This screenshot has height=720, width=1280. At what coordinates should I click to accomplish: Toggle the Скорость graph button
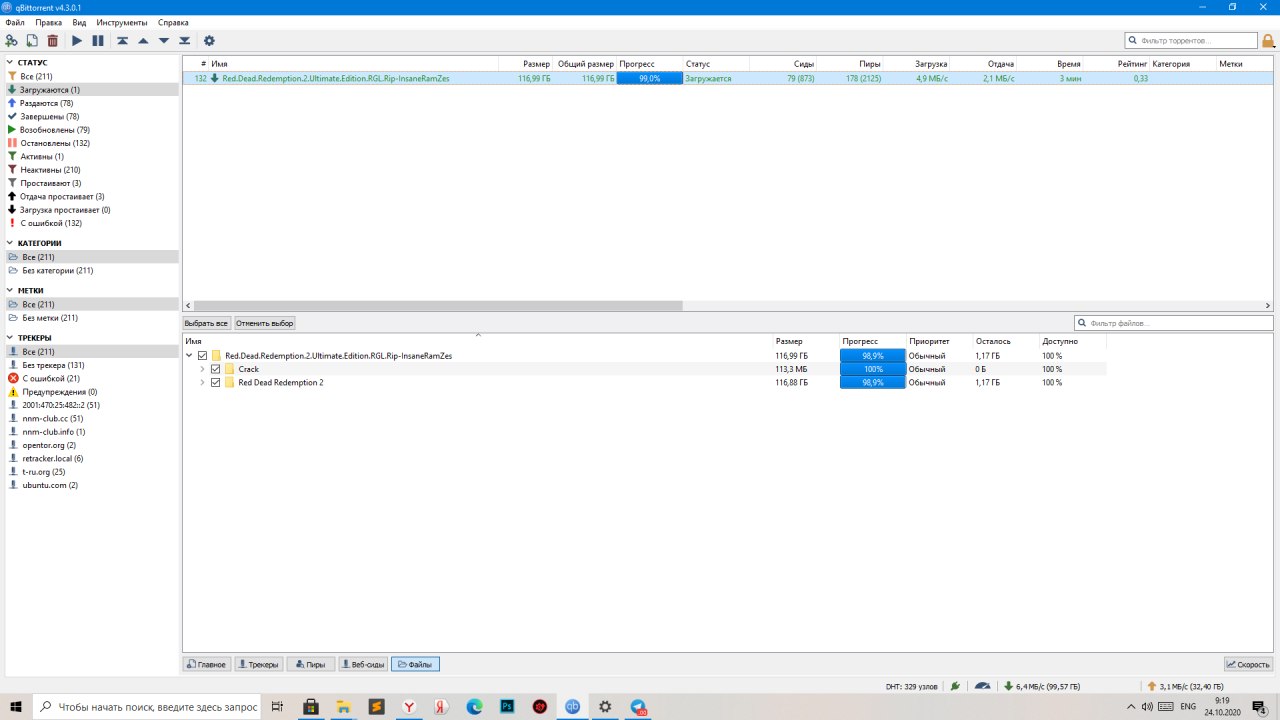1249,664
